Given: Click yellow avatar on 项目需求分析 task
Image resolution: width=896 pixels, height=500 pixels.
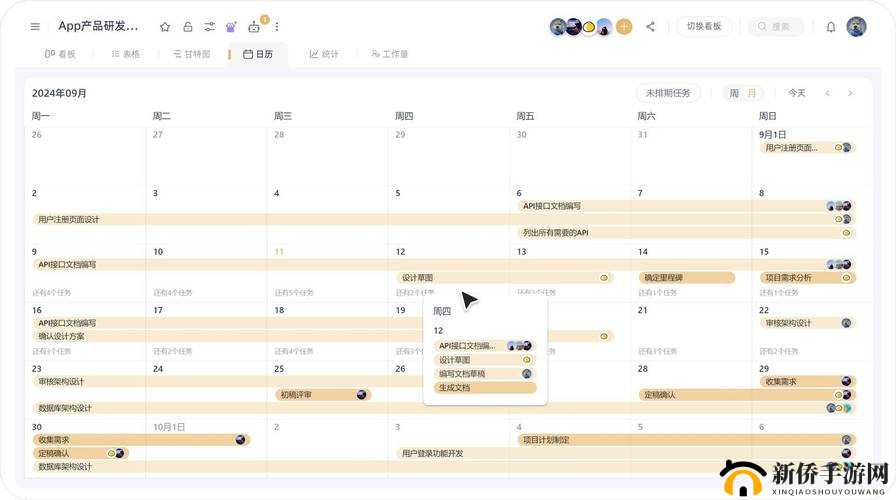Looking at the screenshot, I should 847,278.
